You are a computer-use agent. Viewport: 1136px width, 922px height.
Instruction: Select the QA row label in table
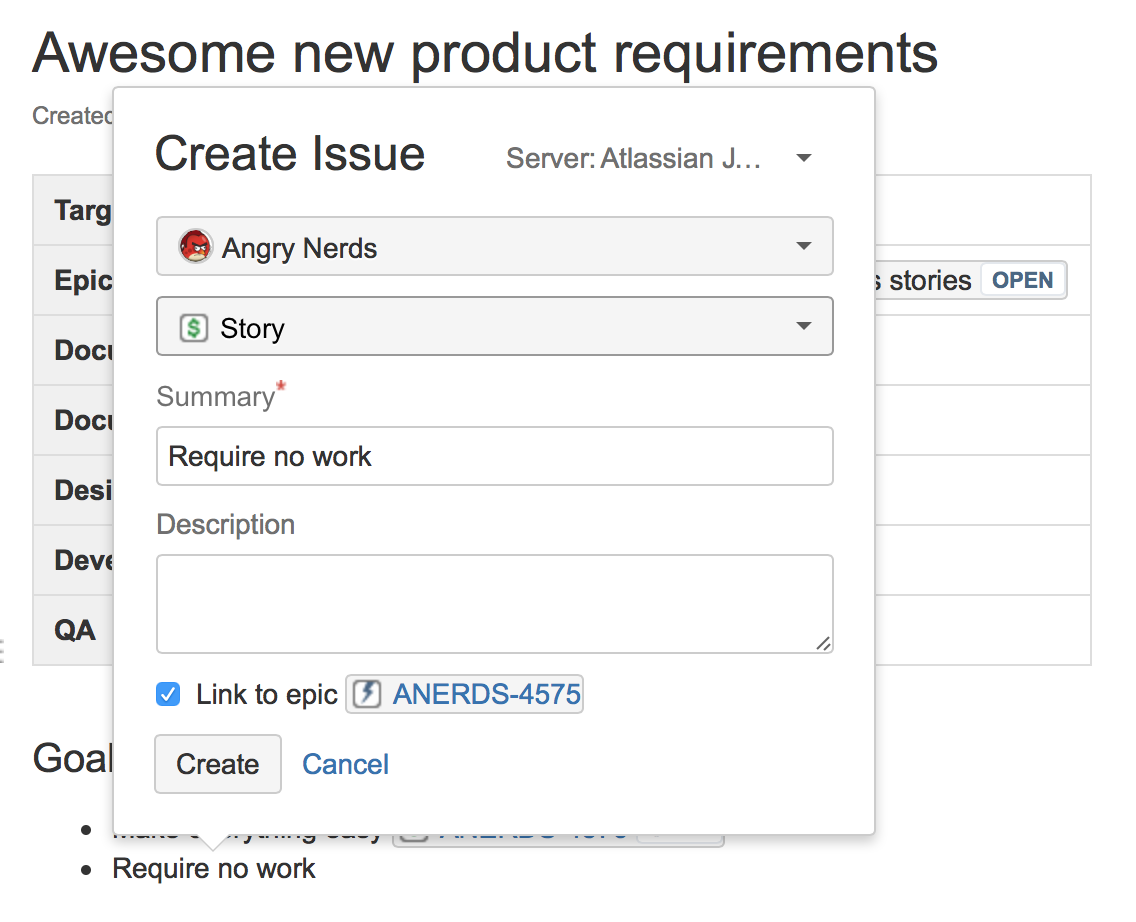click(x=75, y=630)
